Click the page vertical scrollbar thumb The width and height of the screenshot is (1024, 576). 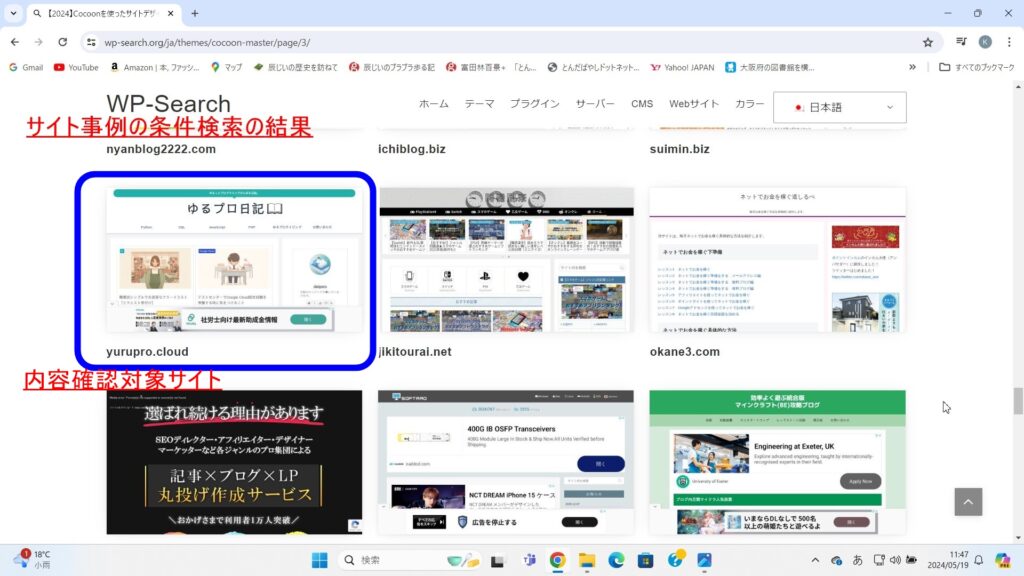1018,400
